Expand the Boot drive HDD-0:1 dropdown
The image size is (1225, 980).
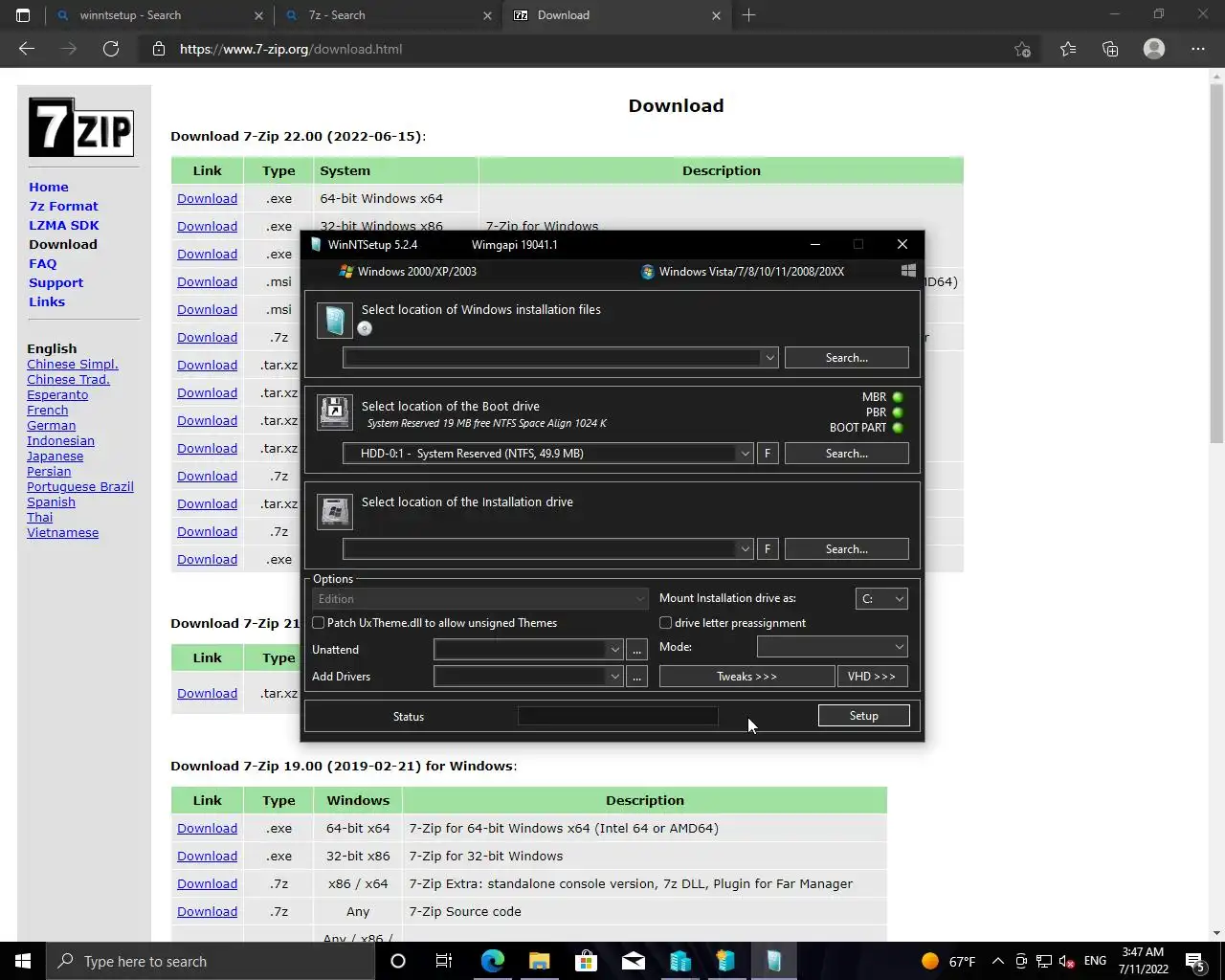pos(745,454)
